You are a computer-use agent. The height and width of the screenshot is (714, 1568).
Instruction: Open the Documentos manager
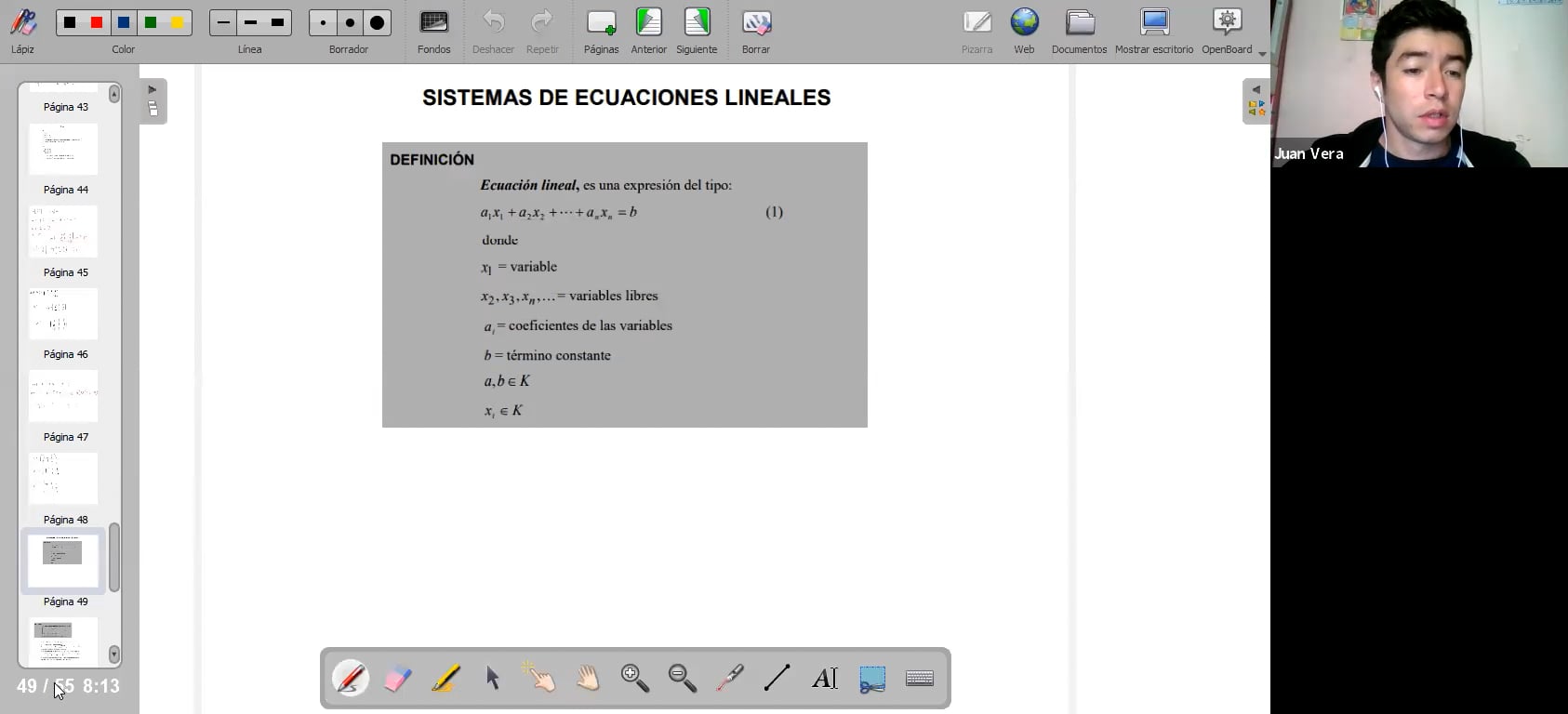[x=1079, y=31]
